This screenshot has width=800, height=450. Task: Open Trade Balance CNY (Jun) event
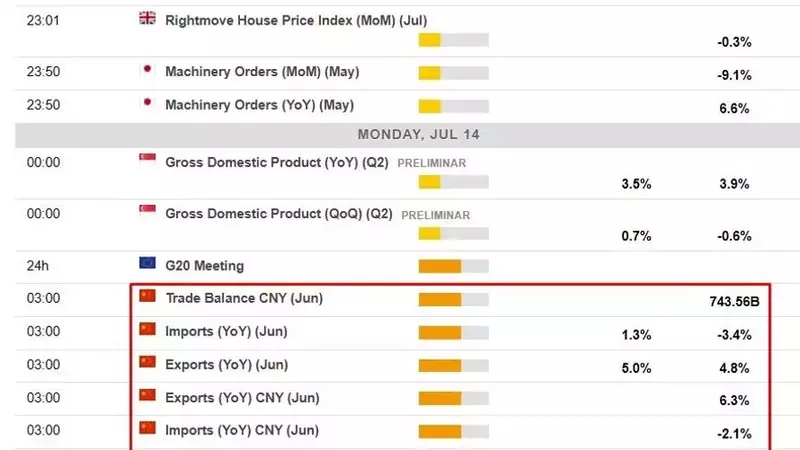[x=244, y=298]
